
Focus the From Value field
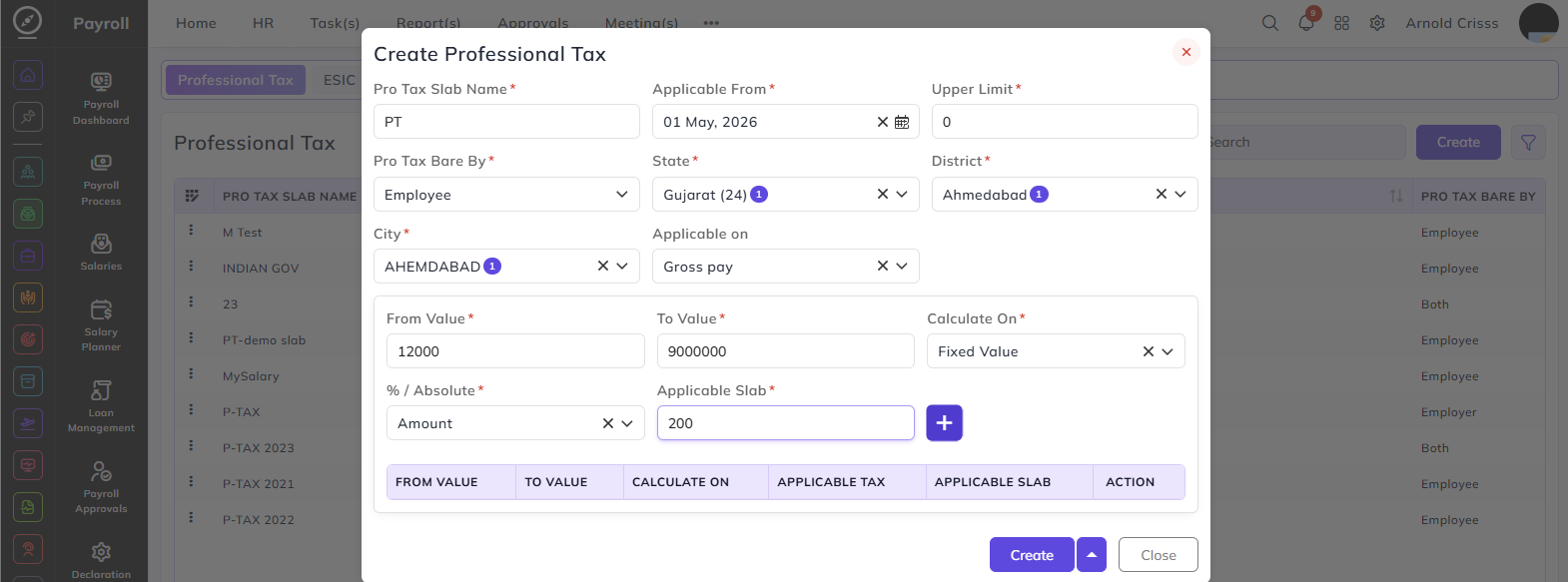[515, 351]
